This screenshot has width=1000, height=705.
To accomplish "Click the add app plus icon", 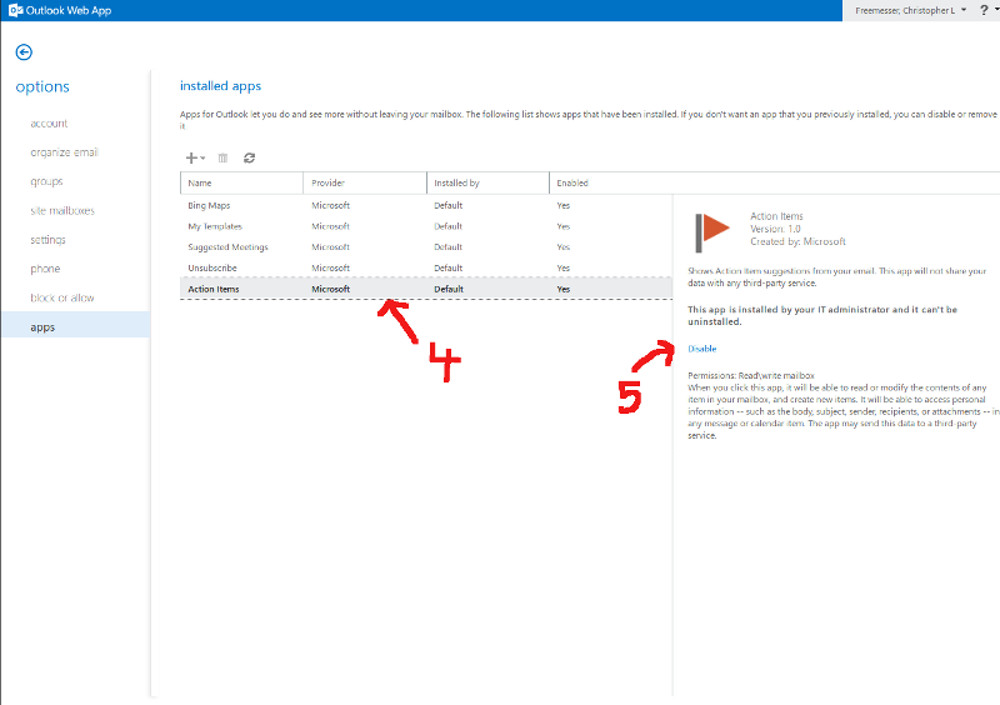I will (x=191, y=158).
